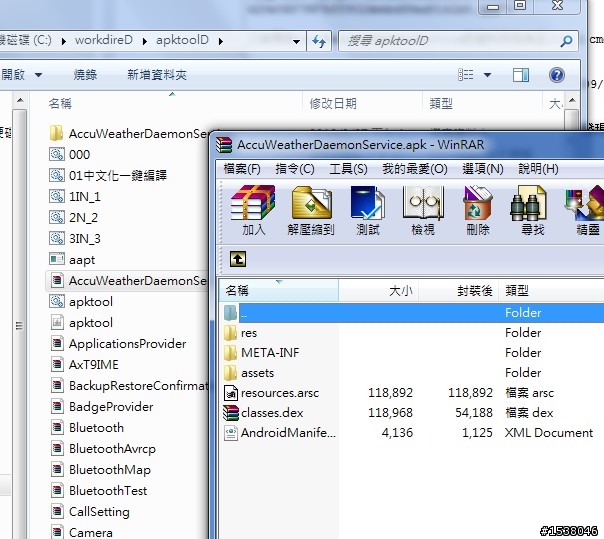Click the WinRAR Add (加入) toolbar icon
This screenshot has height=539, width=604.
pos(253,210)
